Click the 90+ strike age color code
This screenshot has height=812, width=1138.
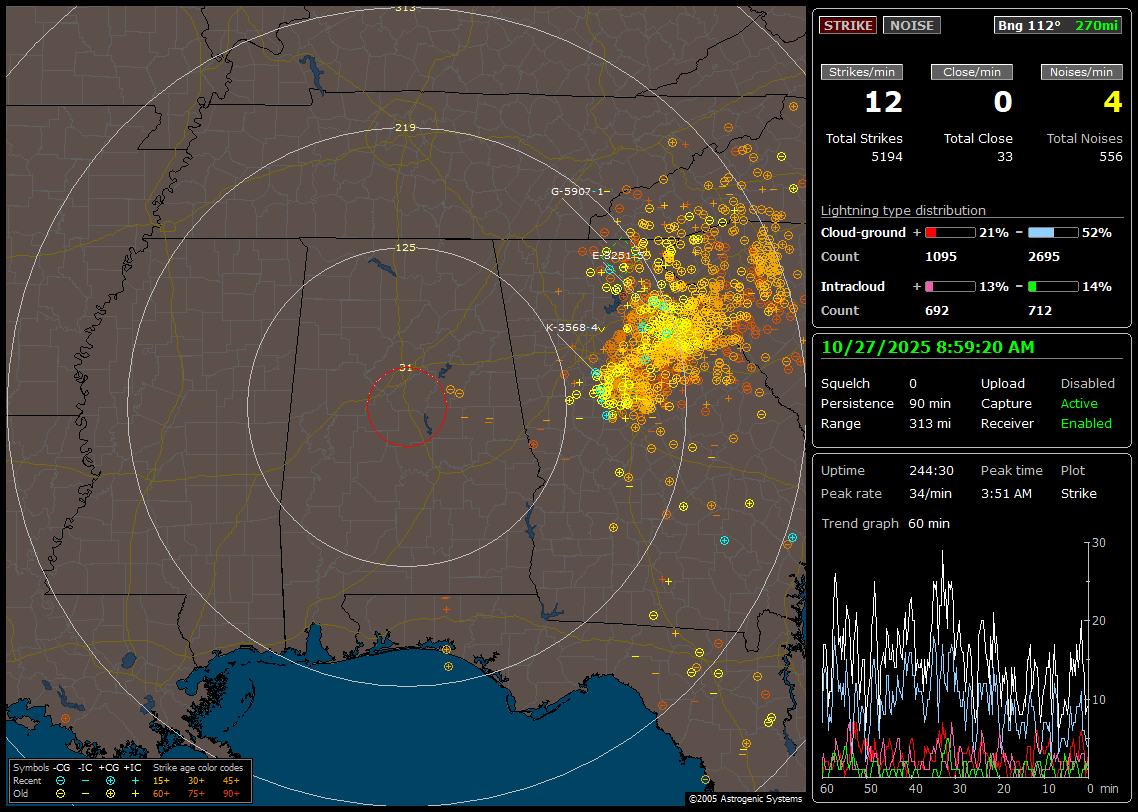pyautogui.click(x=231, y=793)
